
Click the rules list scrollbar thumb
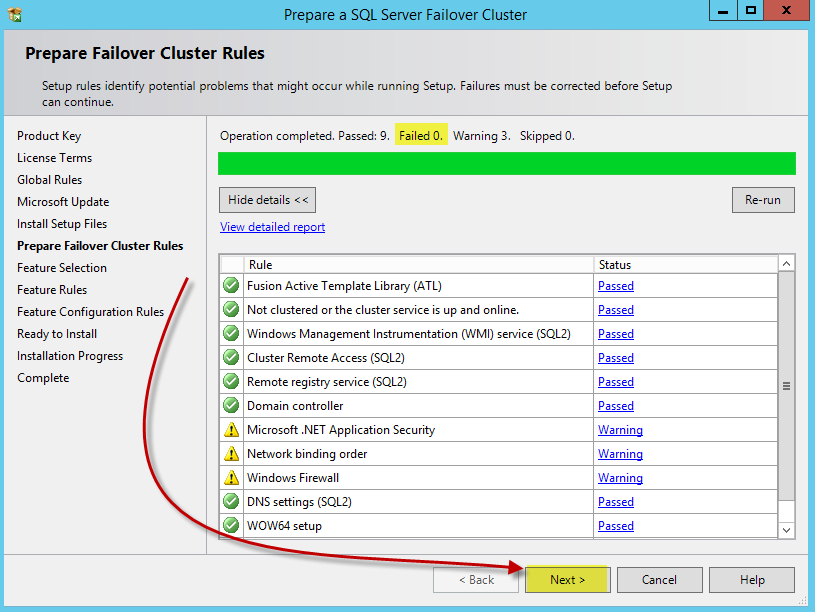[786, 386]
